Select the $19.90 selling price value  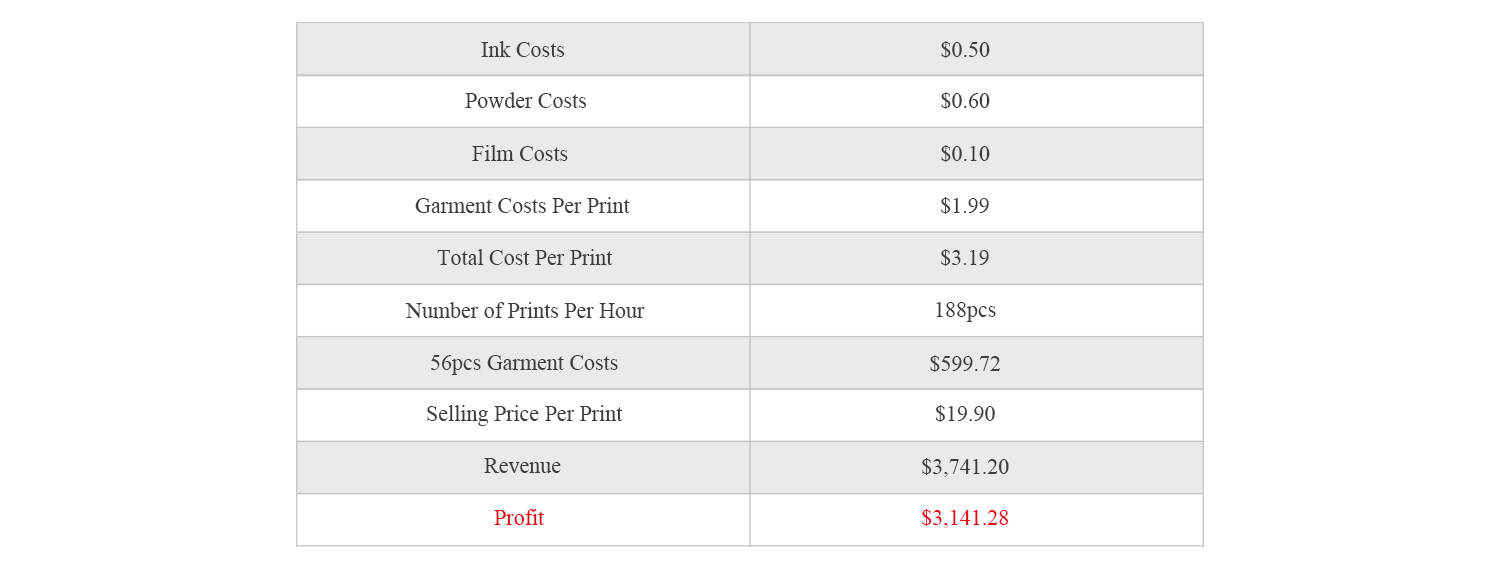click(x=965, y=414)
